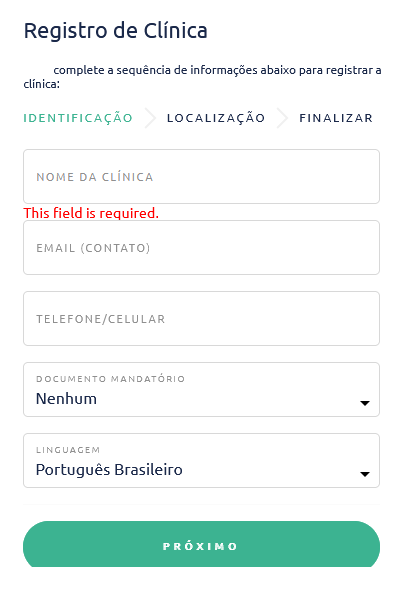Click the red 'This field is required.' message
408x615 pixels.
tap(91, 213)
